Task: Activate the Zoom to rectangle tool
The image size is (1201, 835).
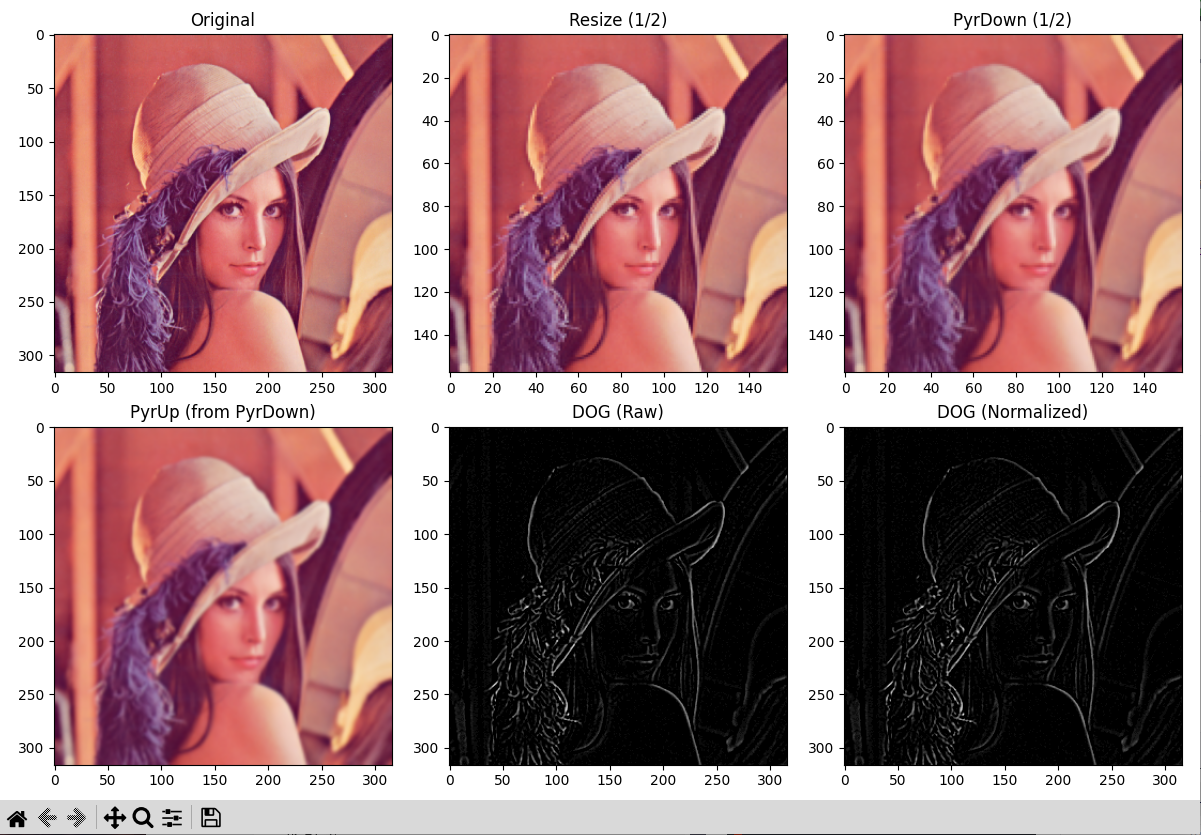Action: pos(143,818)
